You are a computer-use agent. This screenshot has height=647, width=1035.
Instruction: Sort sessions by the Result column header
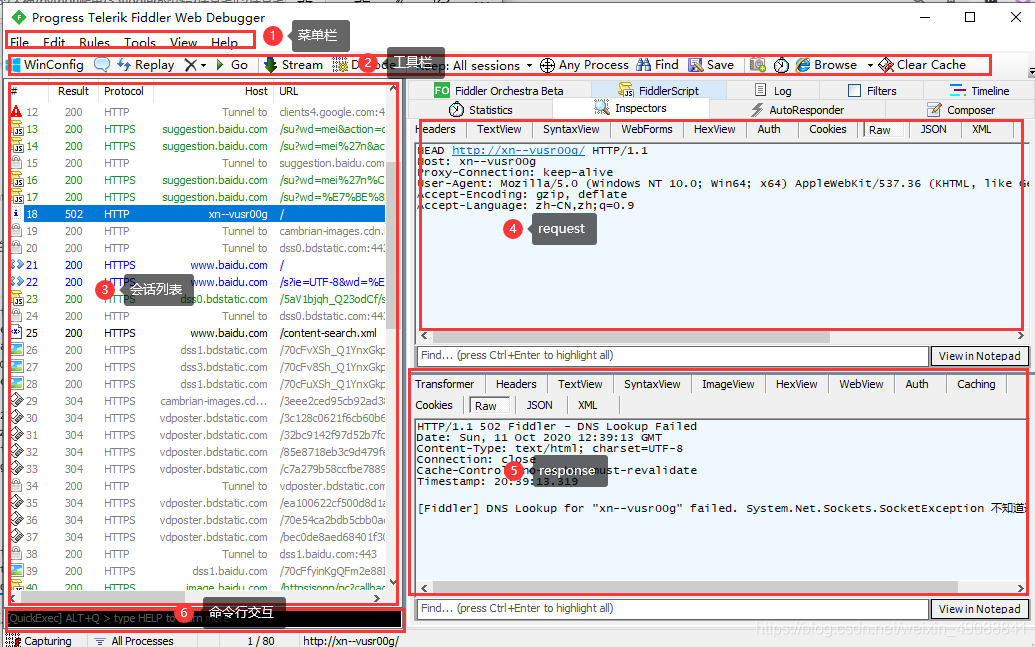pyautogui.click(x=73, y=91)
